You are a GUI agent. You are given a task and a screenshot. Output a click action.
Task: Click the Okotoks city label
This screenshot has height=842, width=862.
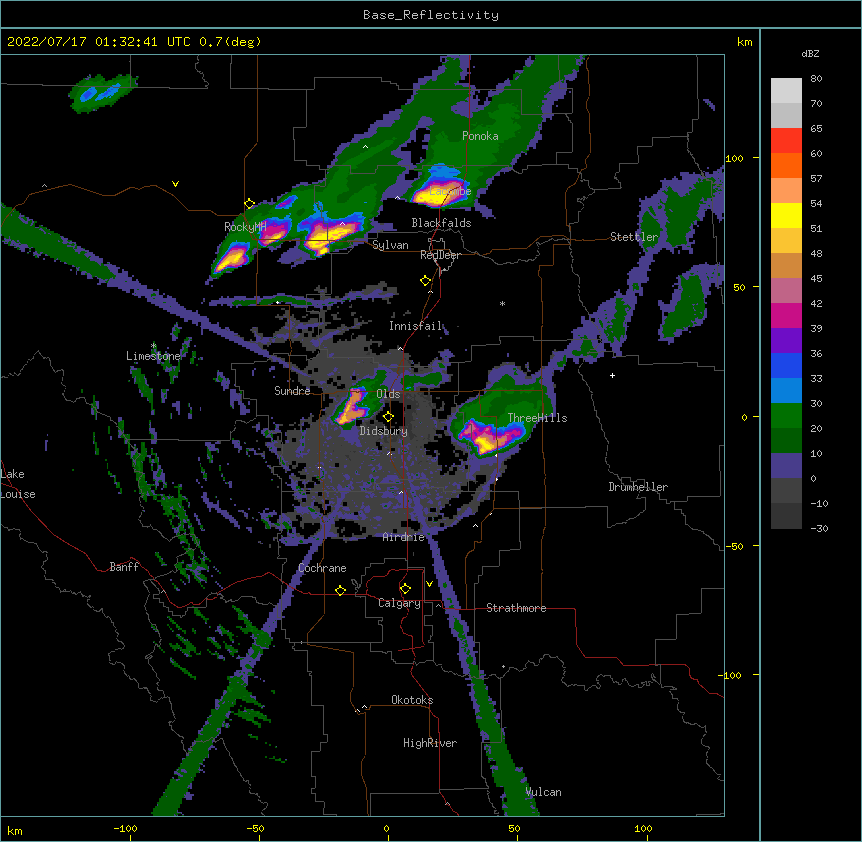(412, 700)
